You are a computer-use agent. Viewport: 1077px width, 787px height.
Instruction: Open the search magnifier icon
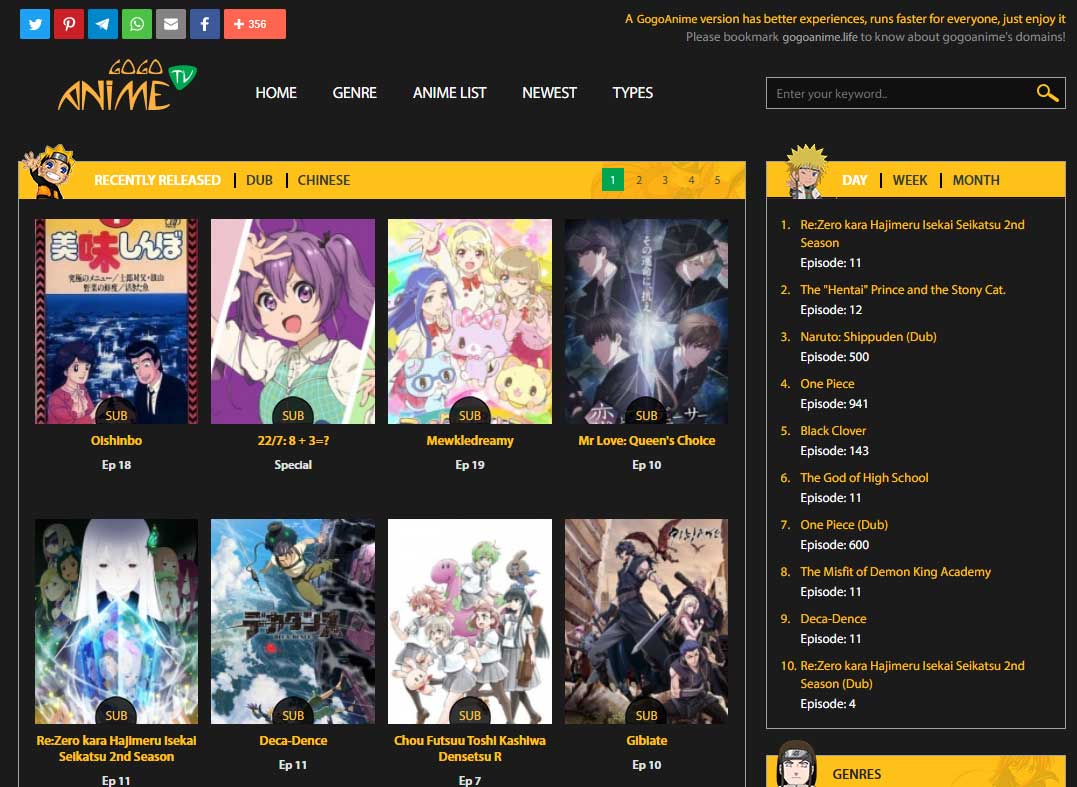pyautogui.click(x=1046, y=92)
